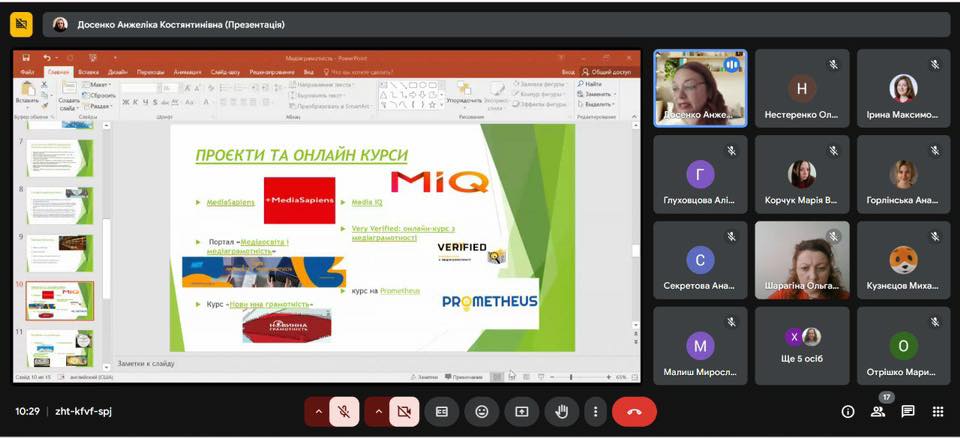Open the Макет layout dropdown
The height and width of the screenshot is (438, 960).
(x=98, y=85)
